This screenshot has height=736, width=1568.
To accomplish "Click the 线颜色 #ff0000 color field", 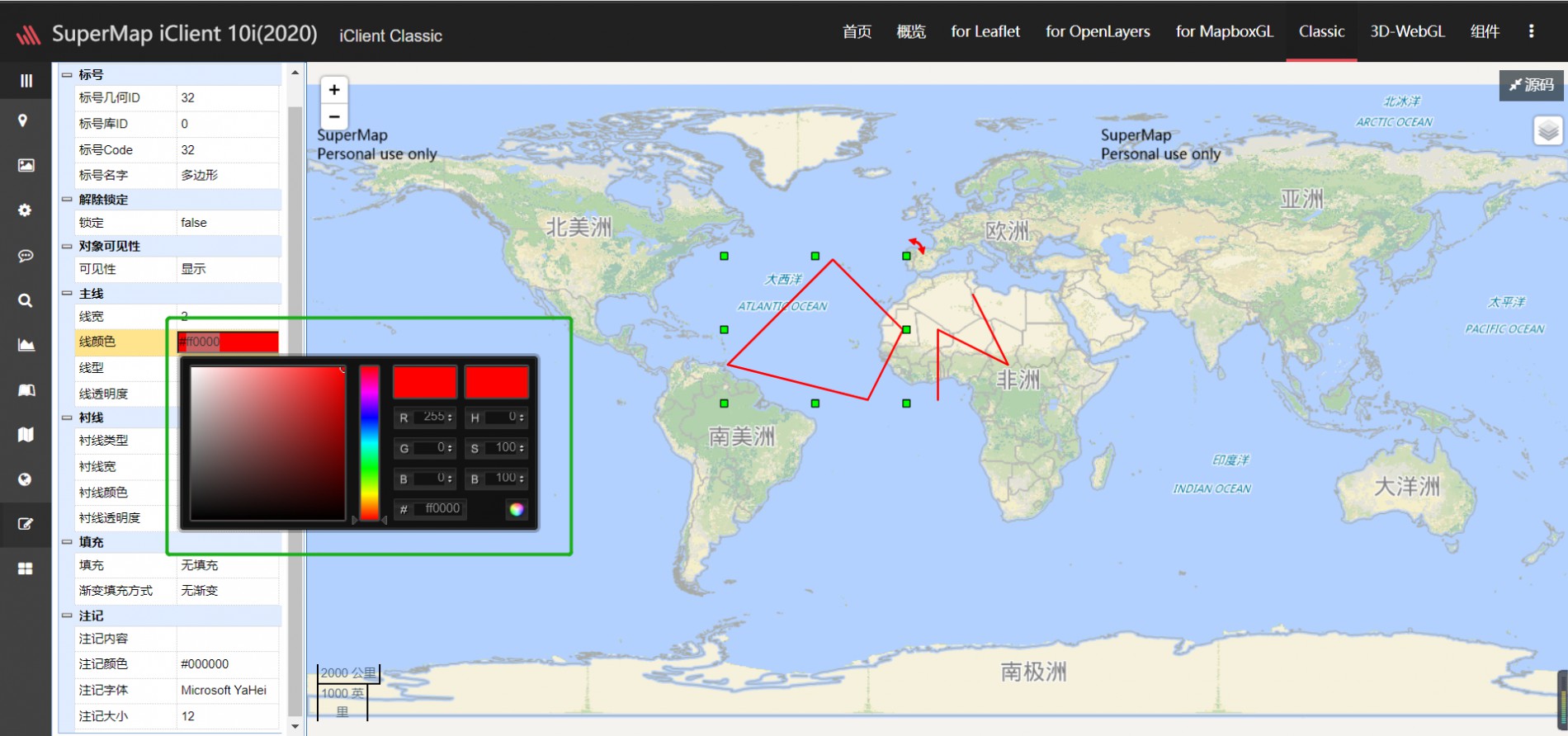I will 228,342.
